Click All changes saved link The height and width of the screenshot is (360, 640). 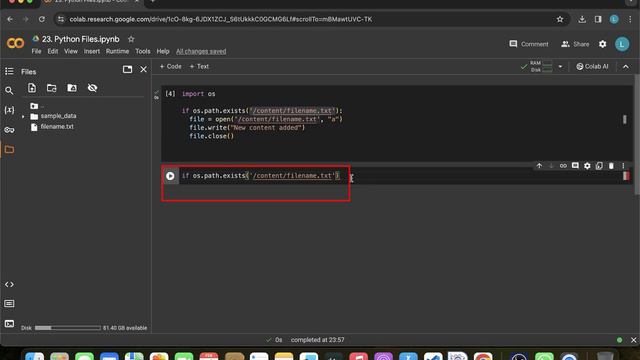(201, 51)
